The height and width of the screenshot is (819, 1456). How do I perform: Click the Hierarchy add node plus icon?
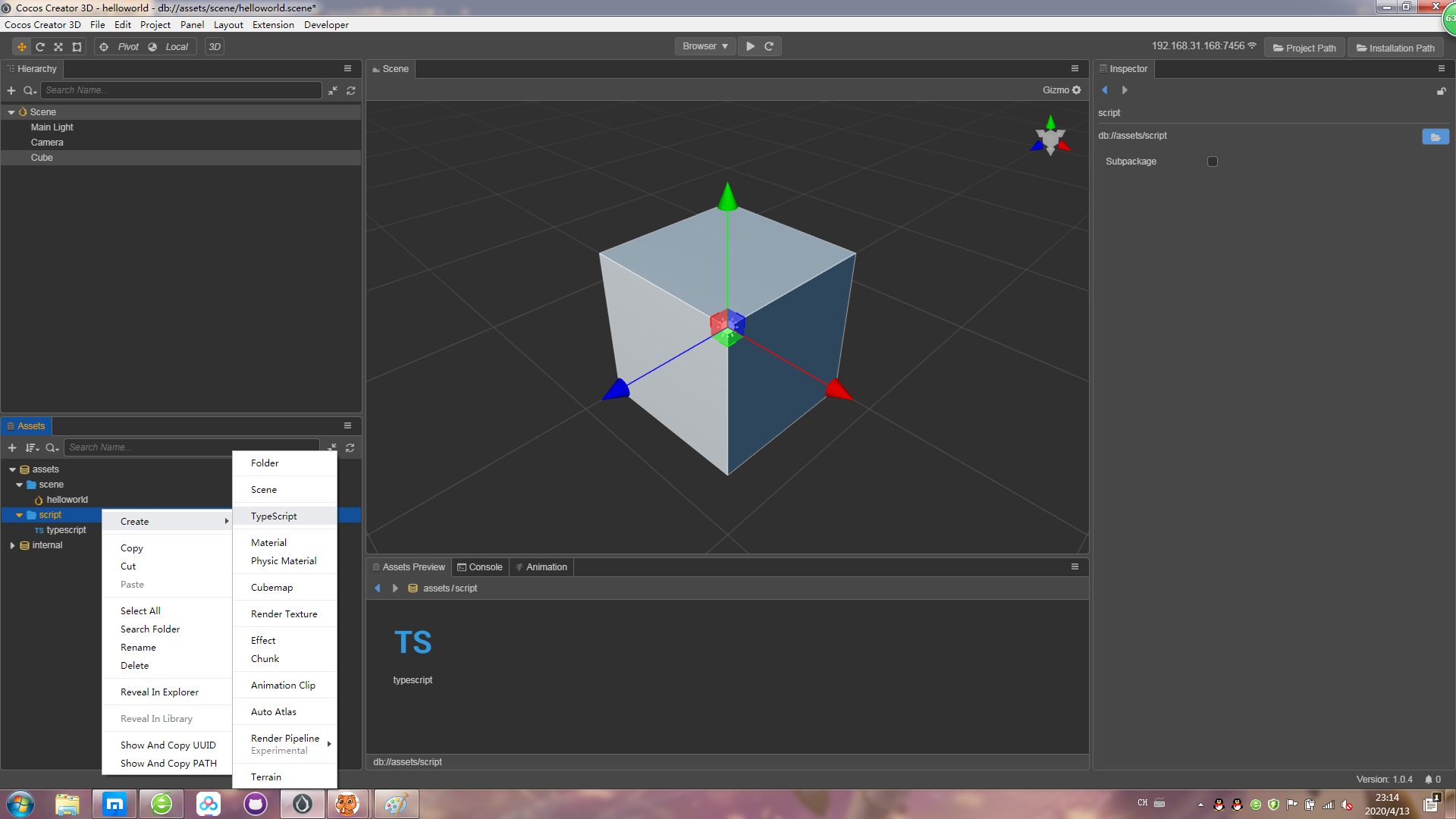pyautogui.click(x=11, y=91)
